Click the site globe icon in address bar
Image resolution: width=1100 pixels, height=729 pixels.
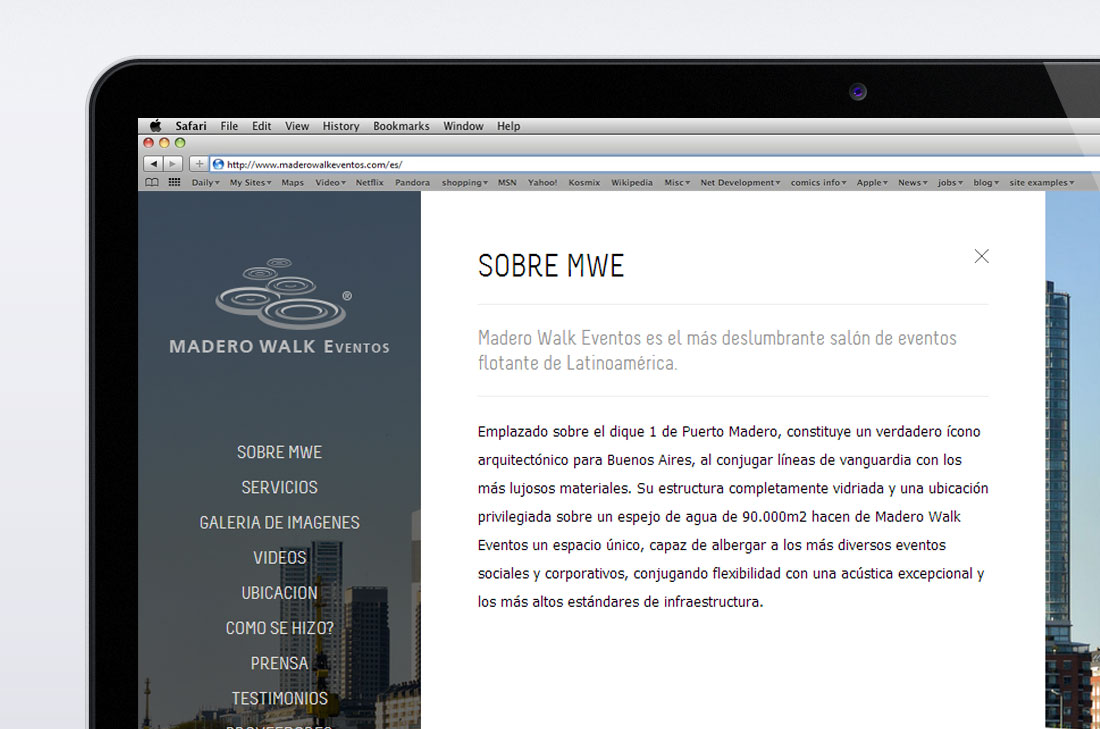tap(218, 164)
